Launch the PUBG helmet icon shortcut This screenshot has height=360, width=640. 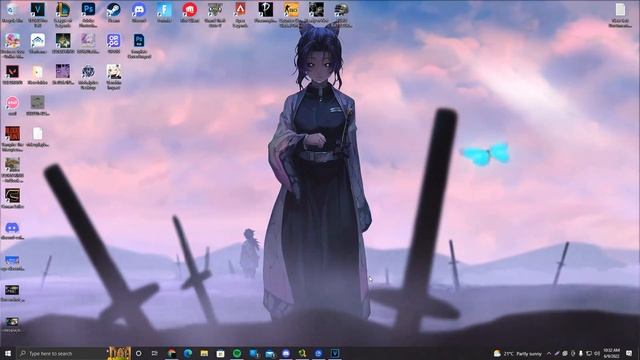(341, 15)
